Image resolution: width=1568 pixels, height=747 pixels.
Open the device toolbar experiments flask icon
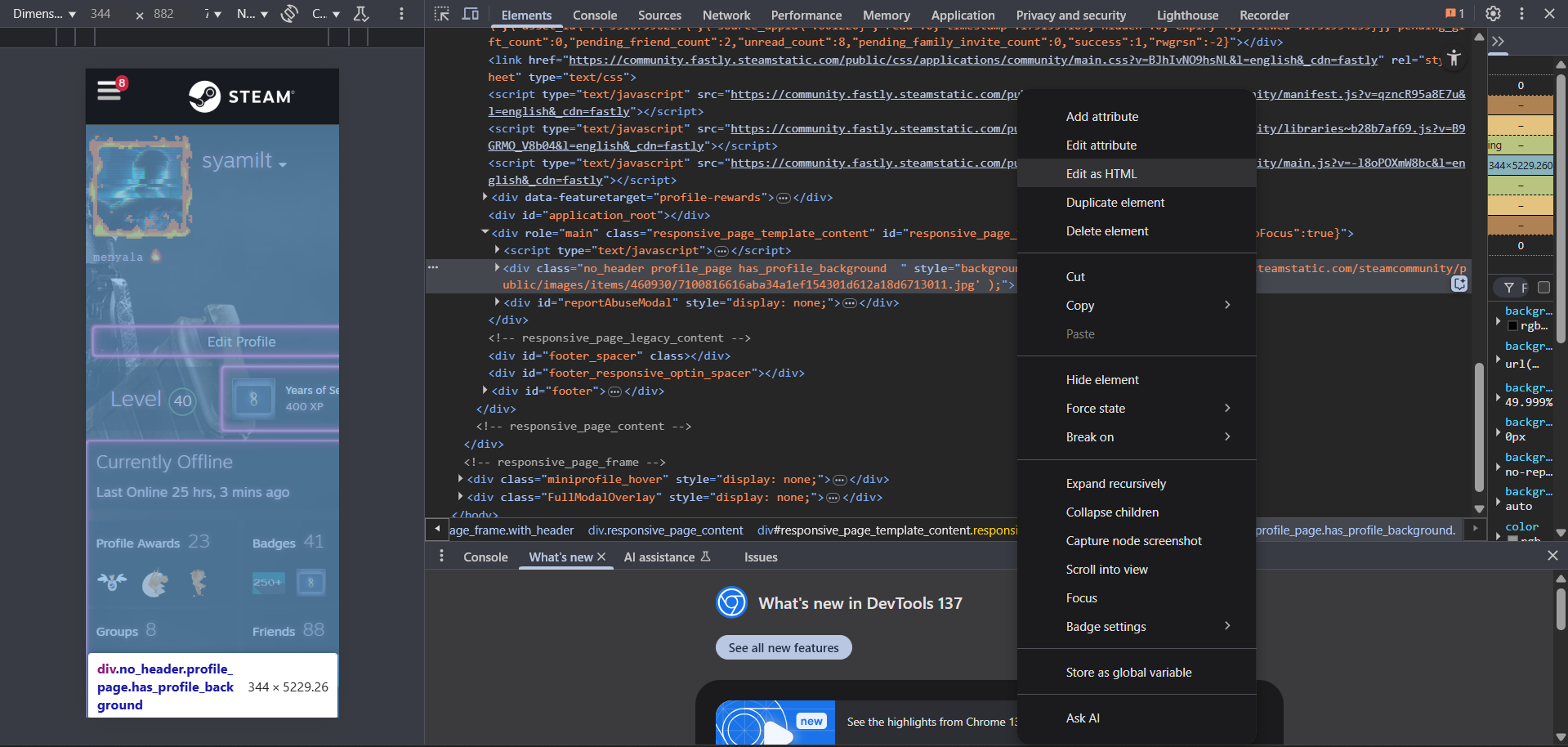tap(361, 14)
